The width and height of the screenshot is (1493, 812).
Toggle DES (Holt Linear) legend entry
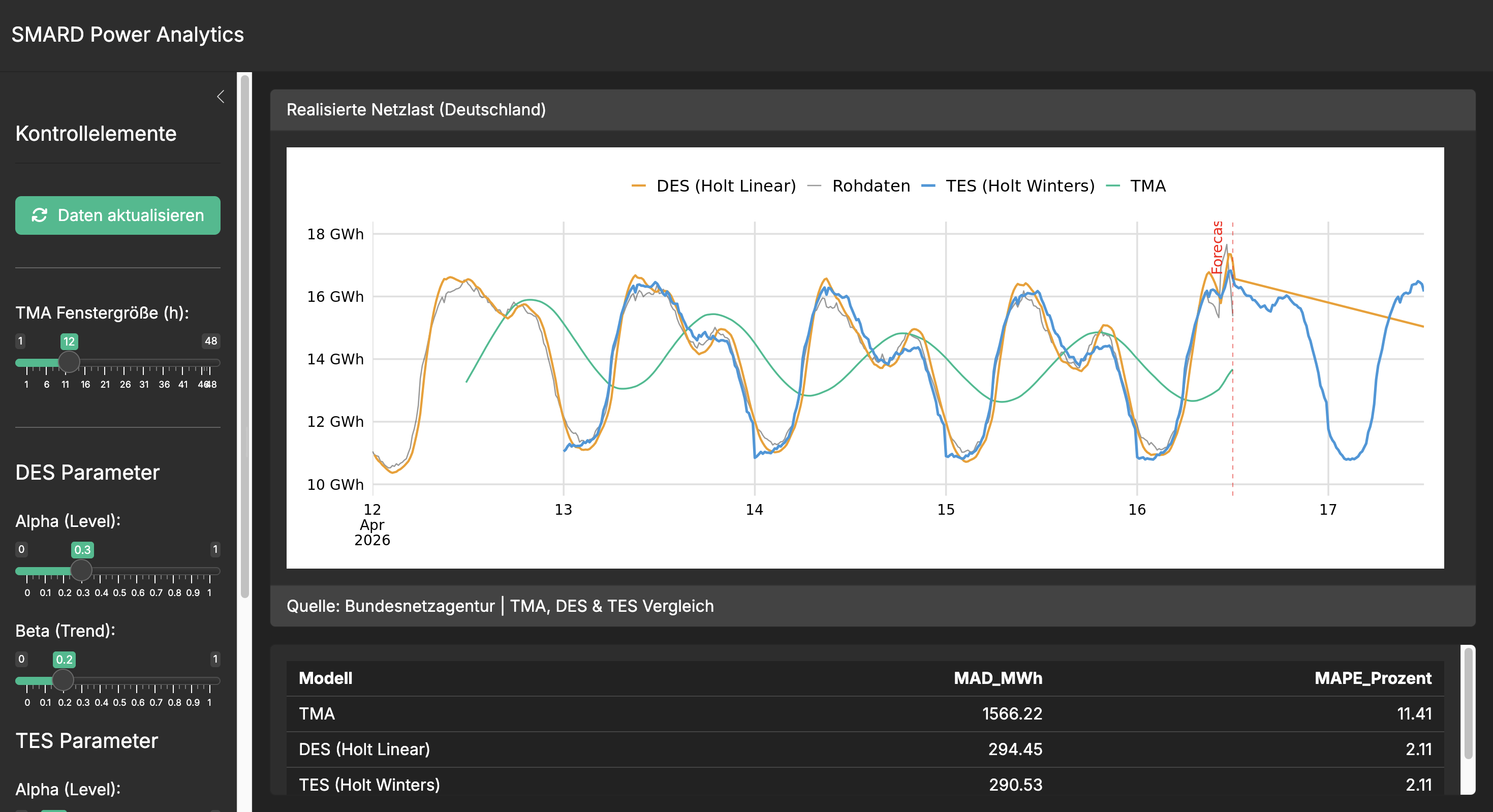click(713, 186)
